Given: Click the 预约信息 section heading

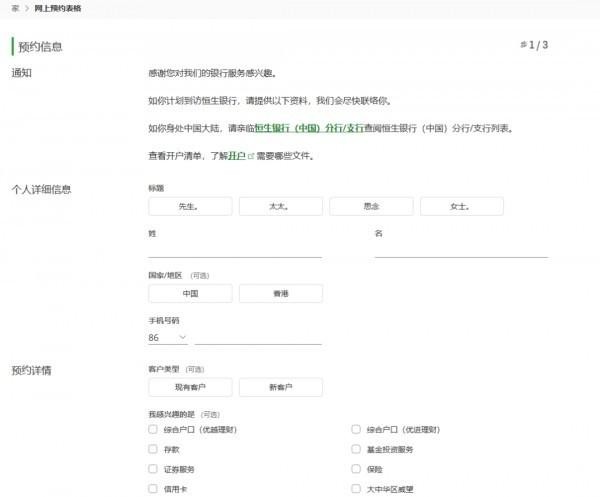Looking at the screenshot, I should (40, 47).
